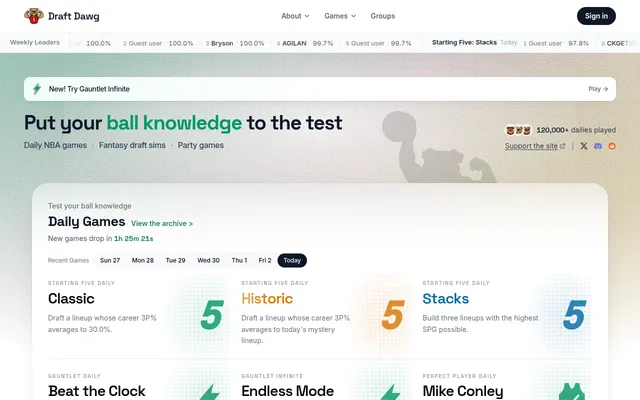This screenshot has height=400, width=640.
Task: Select the Tue 29 date tab
Action: 176,260
